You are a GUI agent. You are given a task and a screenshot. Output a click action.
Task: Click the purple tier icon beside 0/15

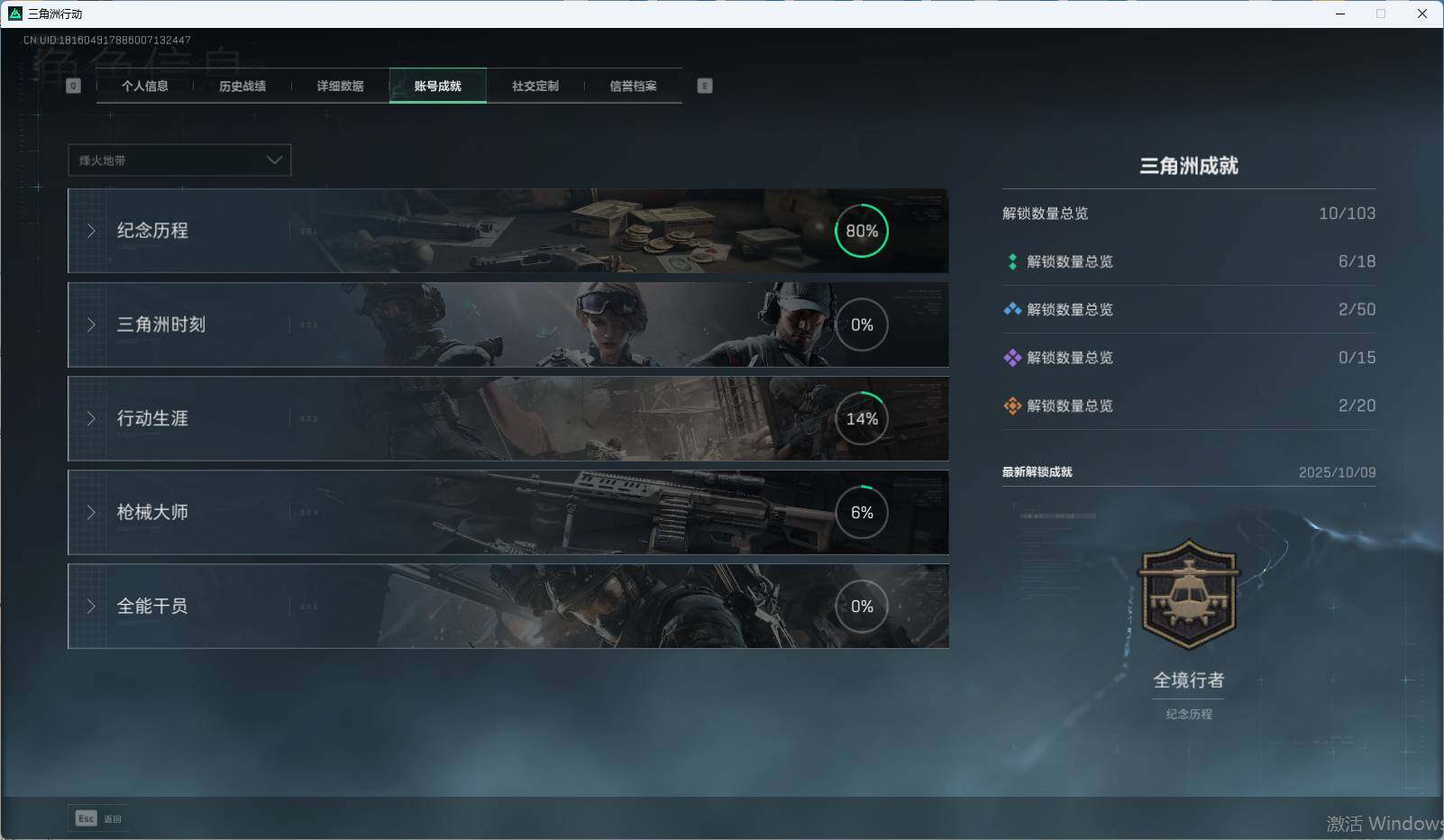pos(1012,358)
